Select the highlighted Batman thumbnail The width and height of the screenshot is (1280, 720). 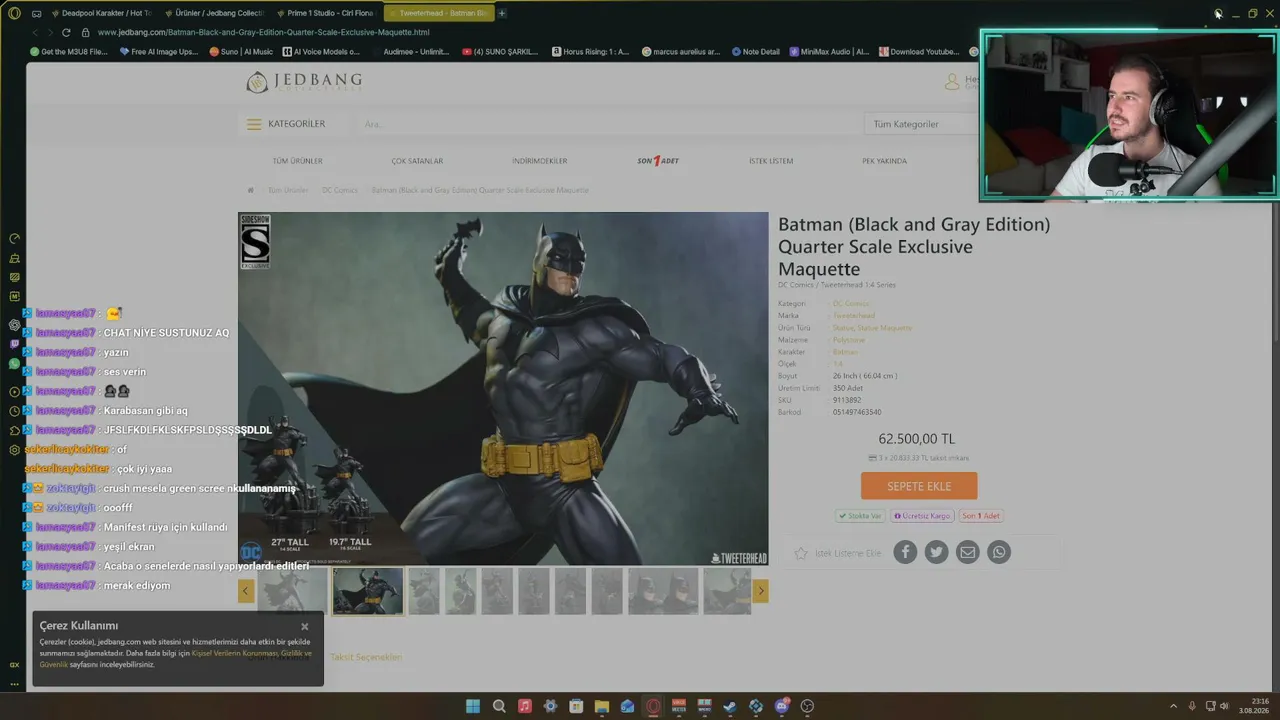tap(368, 591)
